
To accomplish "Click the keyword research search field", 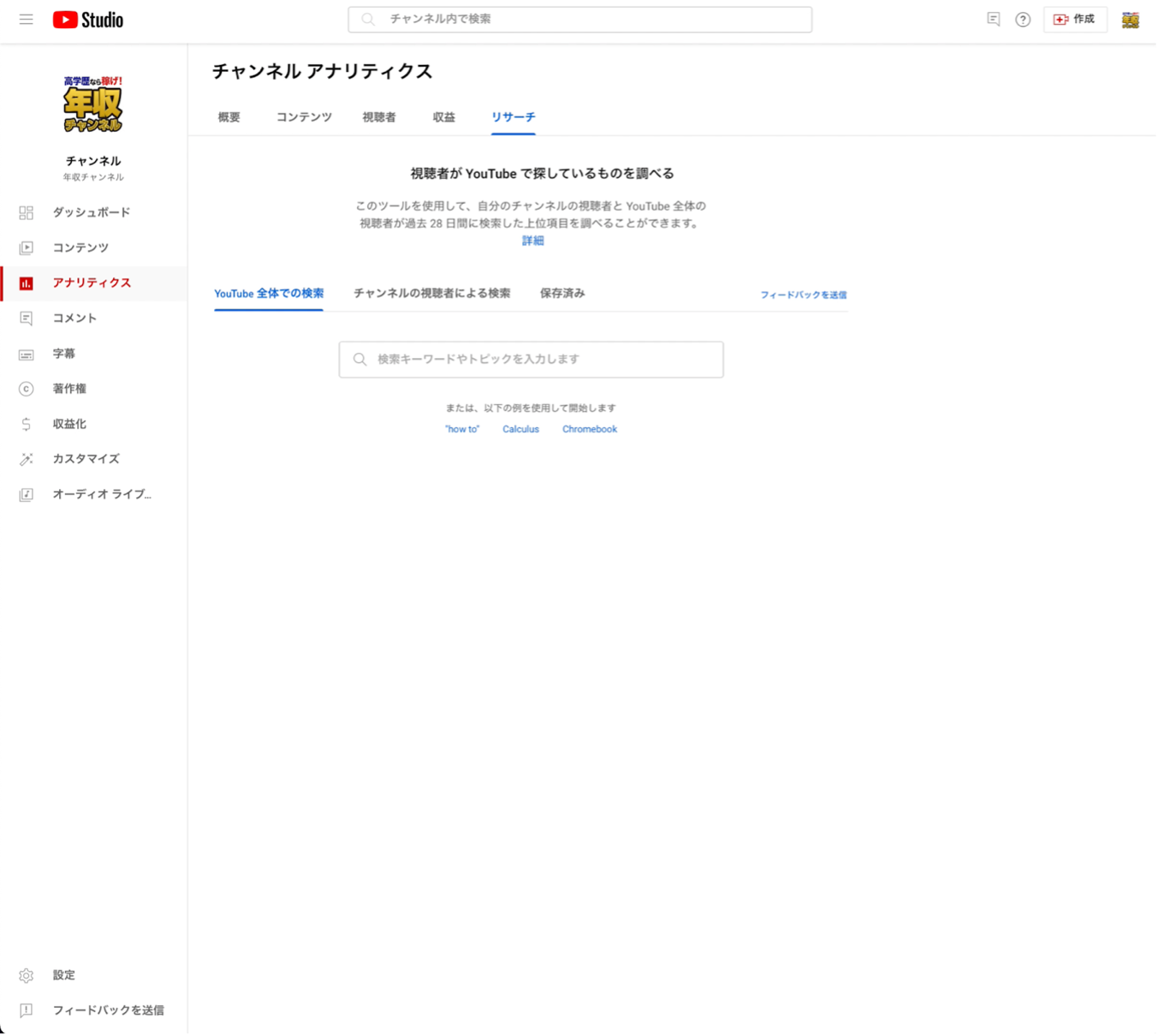I will [x=531, y=360].
